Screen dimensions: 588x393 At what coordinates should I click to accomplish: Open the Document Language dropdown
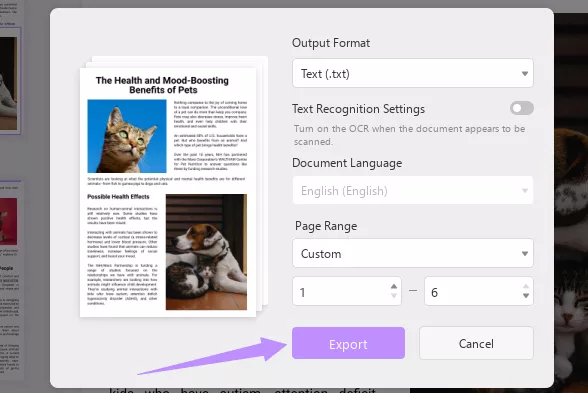point(412,190)
